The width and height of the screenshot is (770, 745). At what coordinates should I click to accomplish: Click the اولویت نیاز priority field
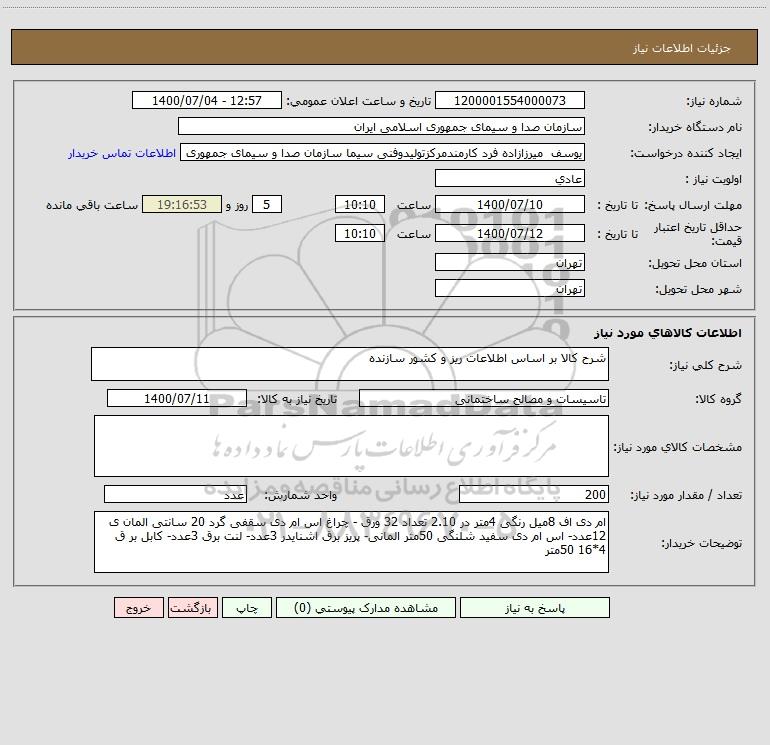tap(510, 178)
